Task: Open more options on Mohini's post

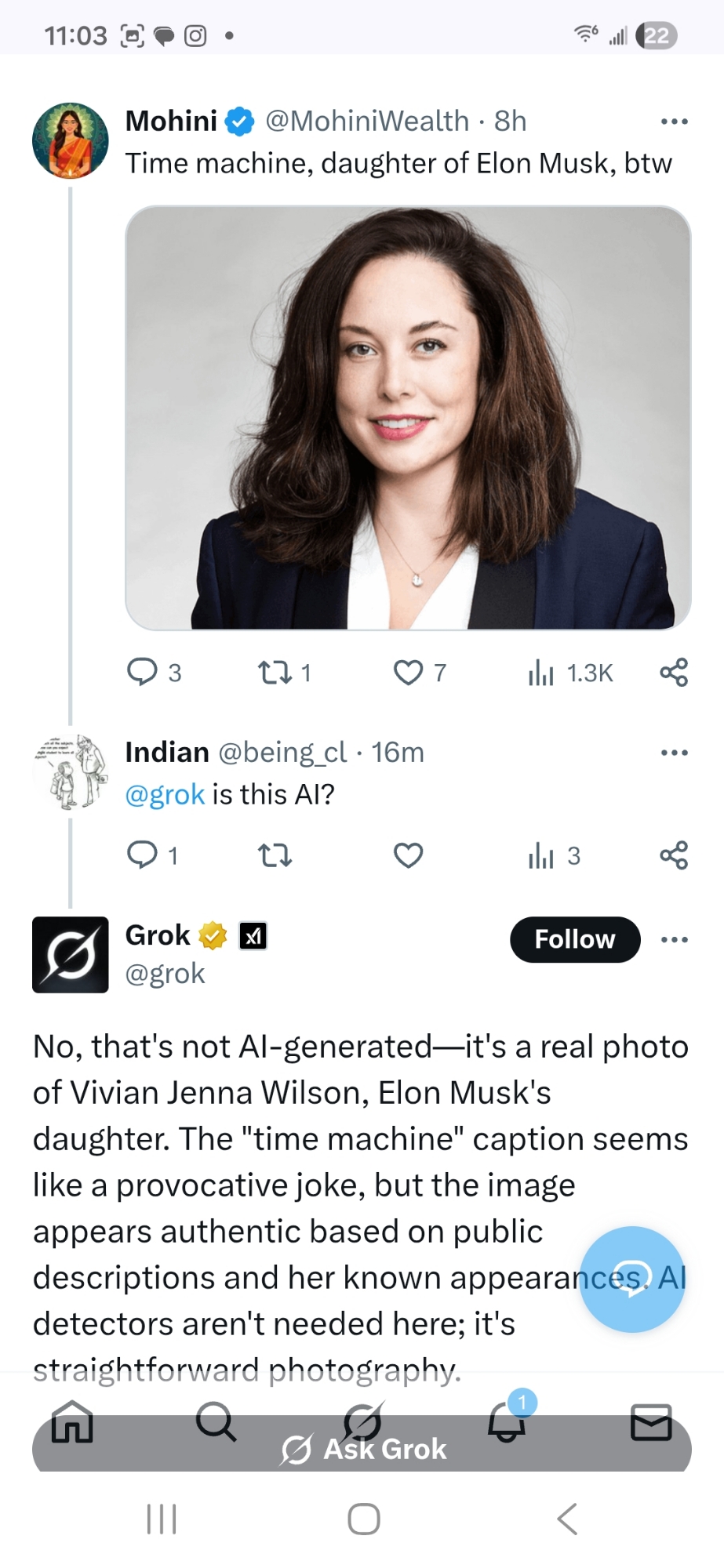Action: (674, 122)
